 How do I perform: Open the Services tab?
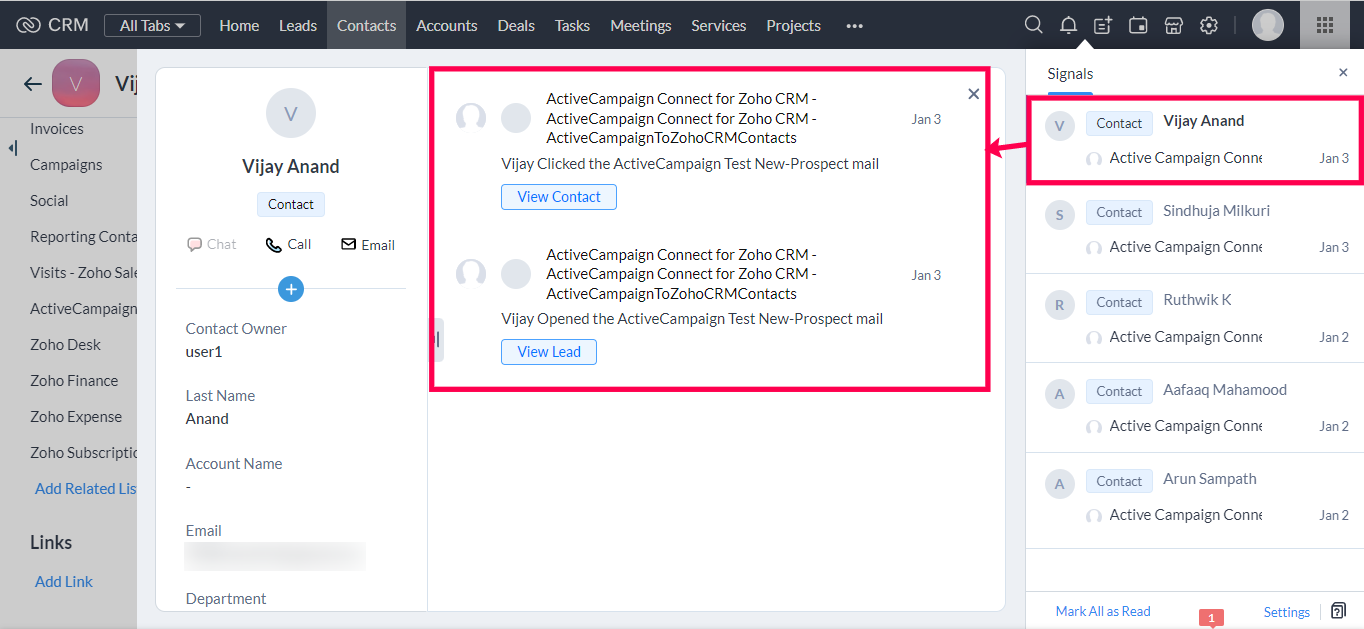click(719, 26)
